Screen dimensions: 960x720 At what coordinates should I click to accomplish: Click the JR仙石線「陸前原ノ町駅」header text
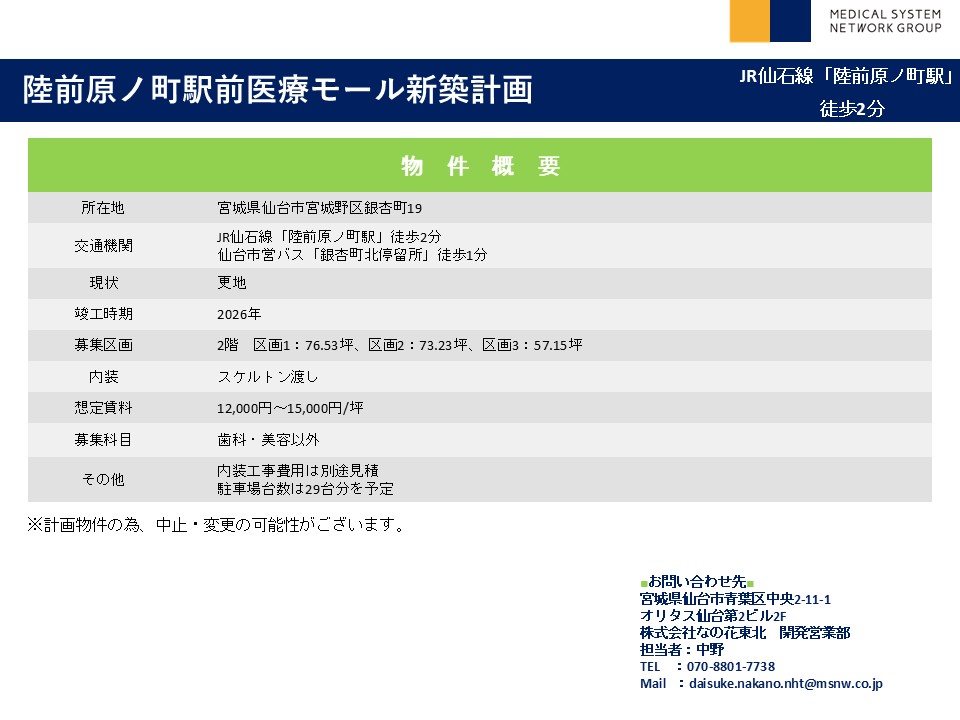tap(845, 77)
